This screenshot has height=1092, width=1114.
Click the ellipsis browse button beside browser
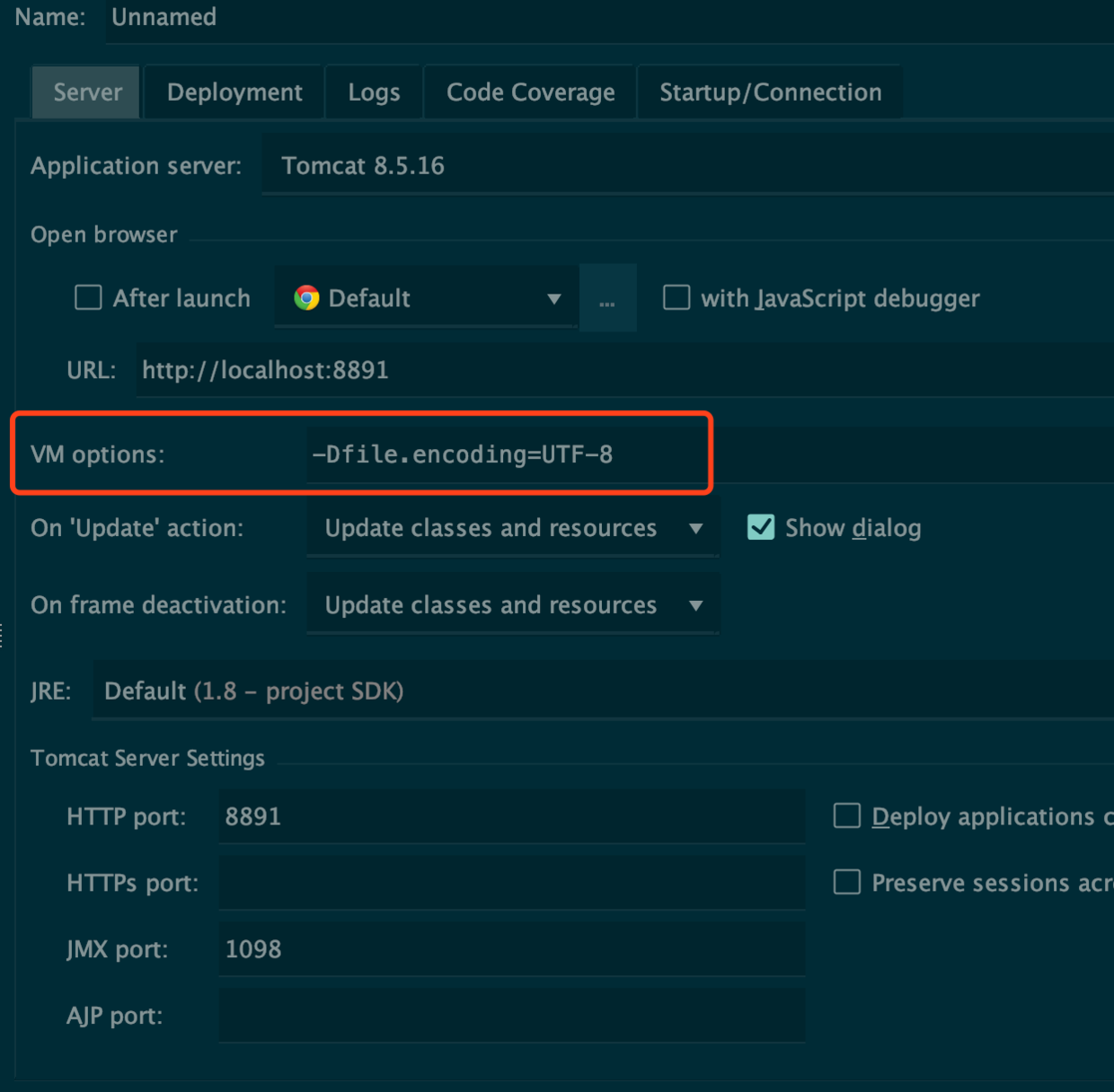click(608, 298)
